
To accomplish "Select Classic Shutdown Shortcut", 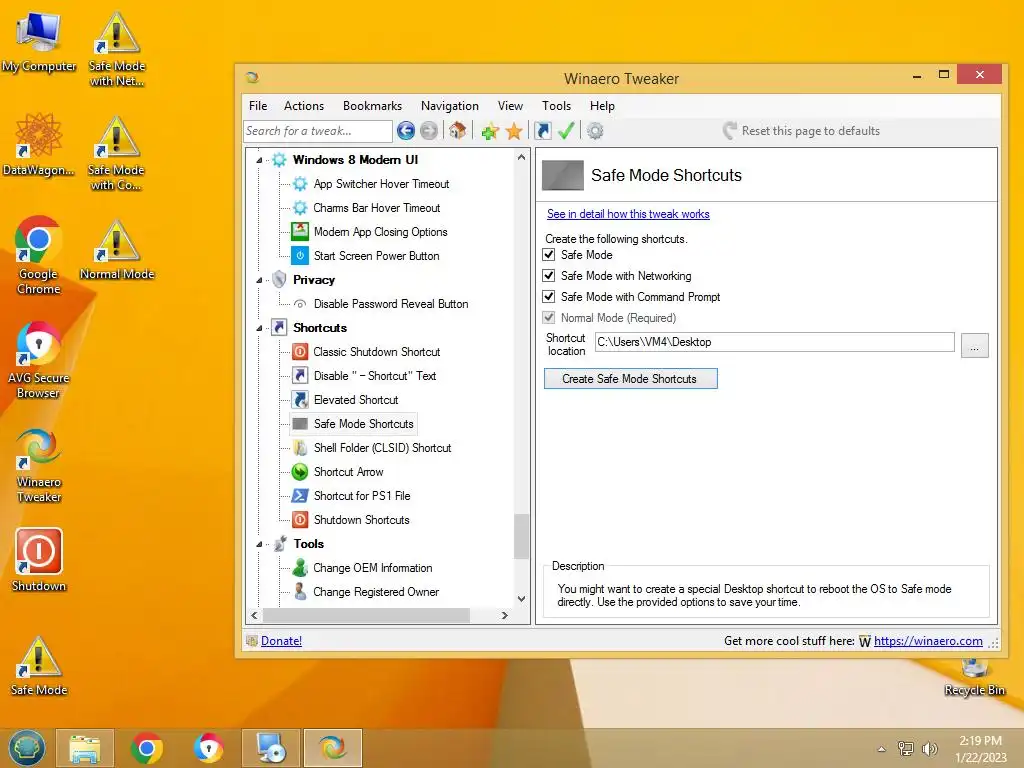I will click(x=377, y=352).
